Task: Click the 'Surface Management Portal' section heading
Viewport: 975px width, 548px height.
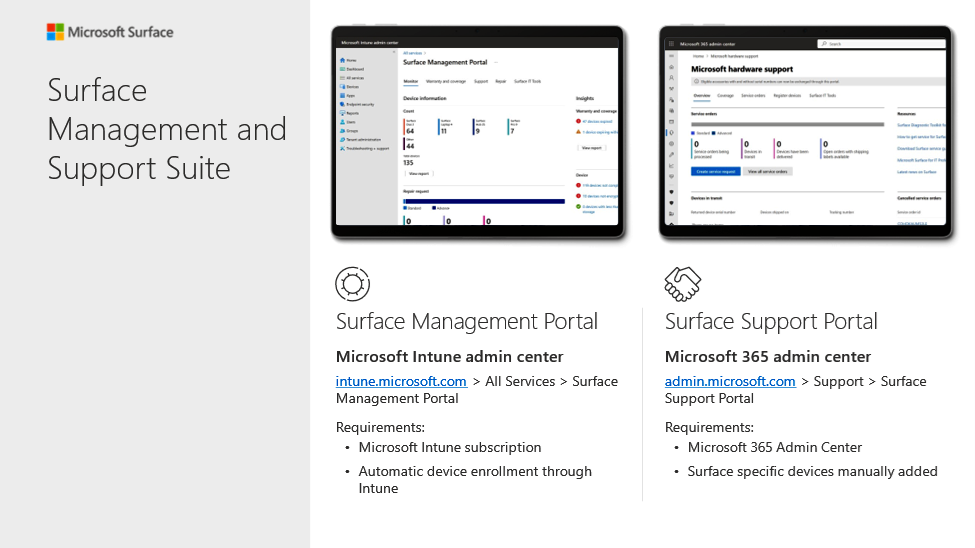Action: [466, 322]
